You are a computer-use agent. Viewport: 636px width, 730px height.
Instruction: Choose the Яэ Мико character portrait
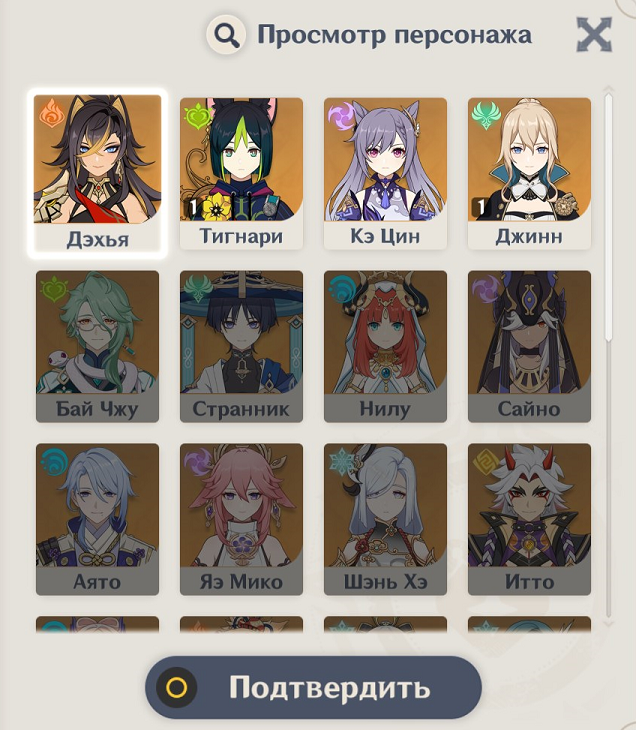(x=241, y=519)
